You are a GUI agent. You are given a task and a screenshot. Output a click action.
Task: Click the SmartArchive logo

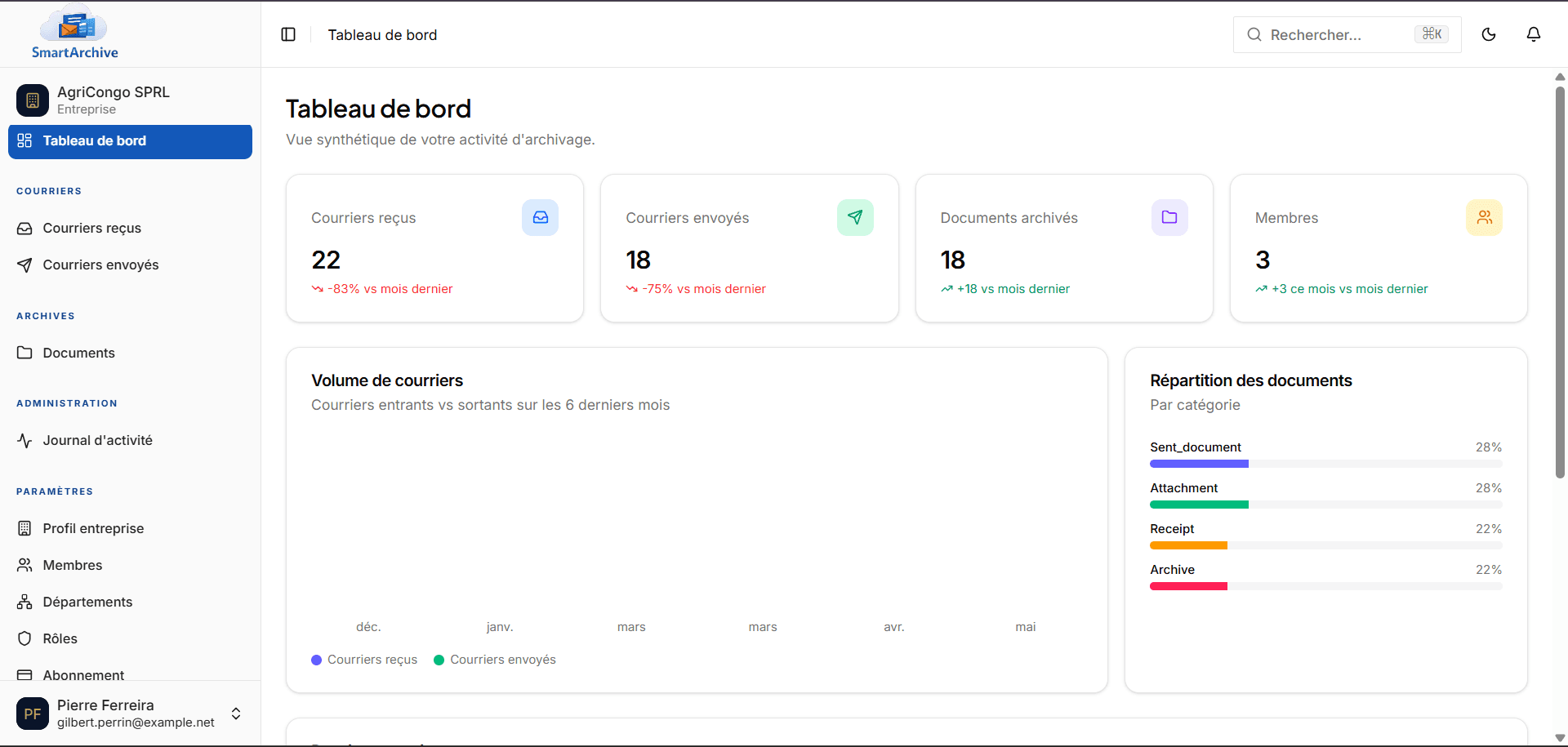[x=74, y=33]
